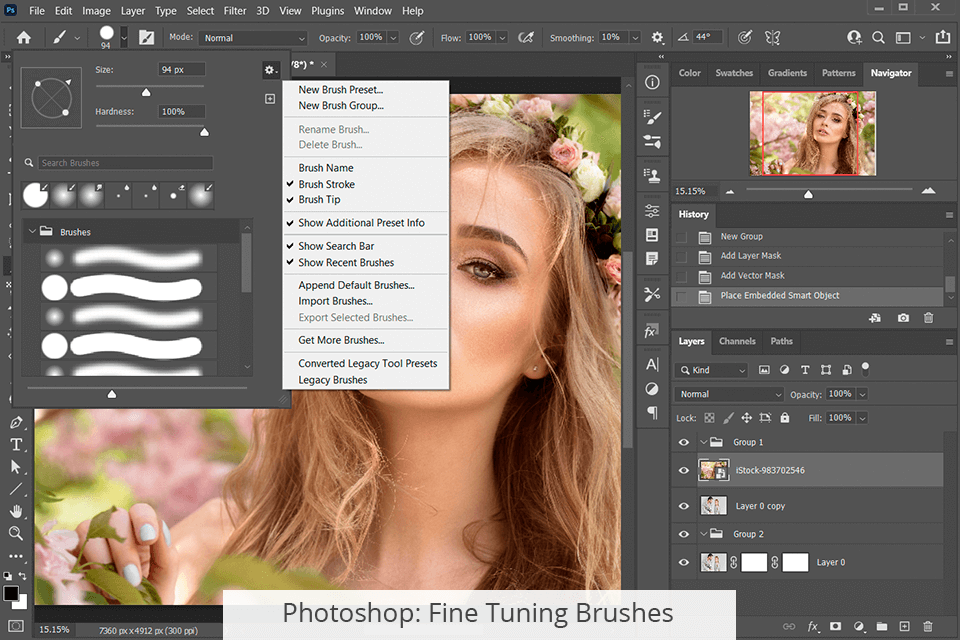The width and height of the screenshot is (960, 640).
Task: Open the Filter menu
Action: pyautogui.click(x=235, y=11)
